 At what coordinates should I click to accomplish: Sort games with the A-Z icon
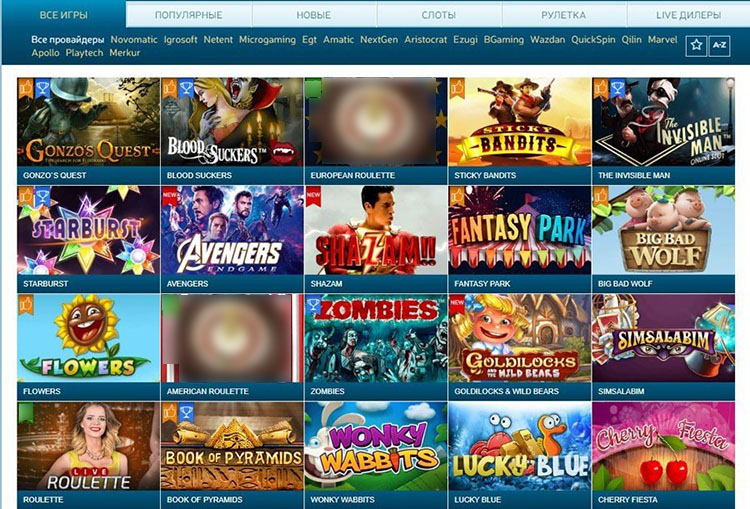pyautogui.click(x=719, y=46)
